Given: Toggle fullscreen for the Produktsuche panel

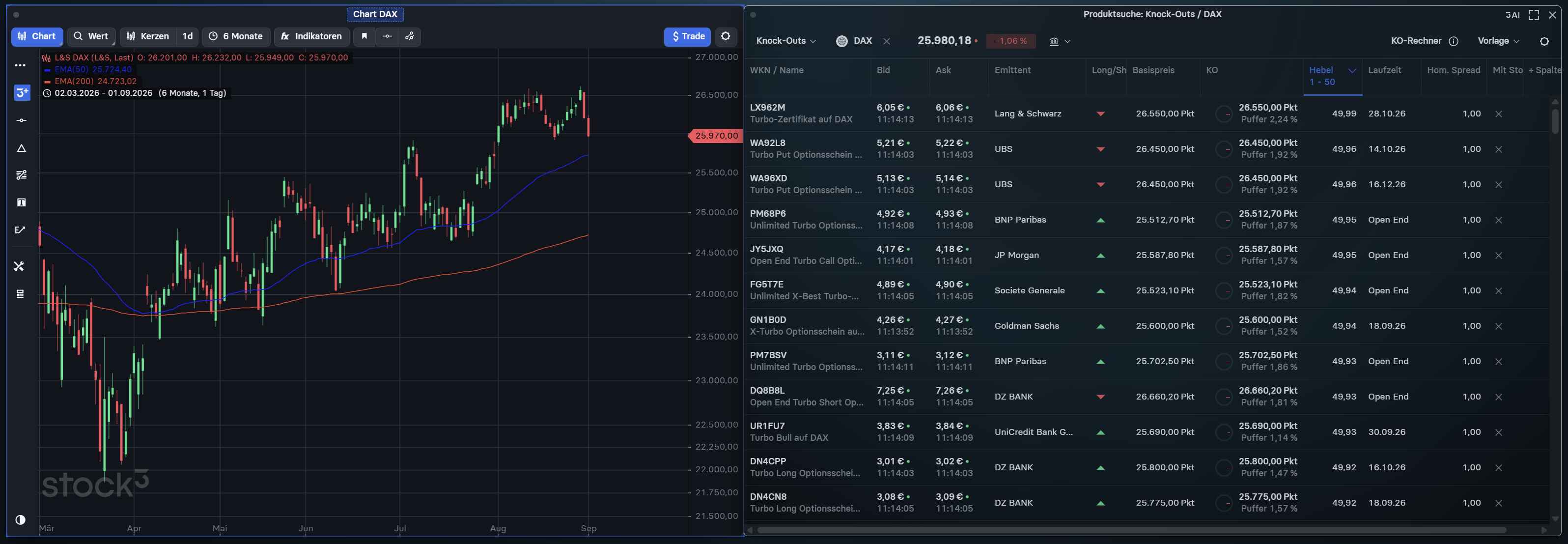Looking at the screenshot, I should (x=1534, y=15).
